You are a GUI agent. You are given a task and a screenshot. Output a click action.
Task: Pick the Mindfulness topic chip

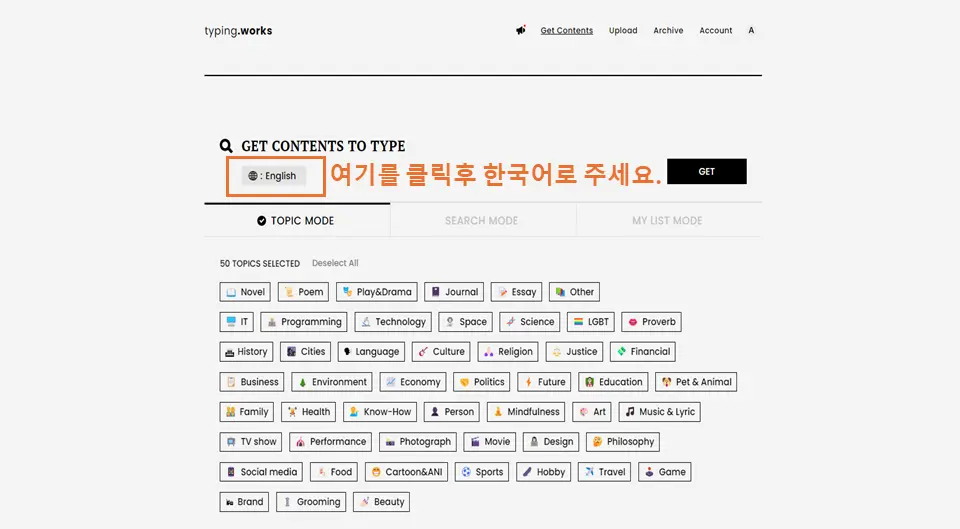click(526, 412)
